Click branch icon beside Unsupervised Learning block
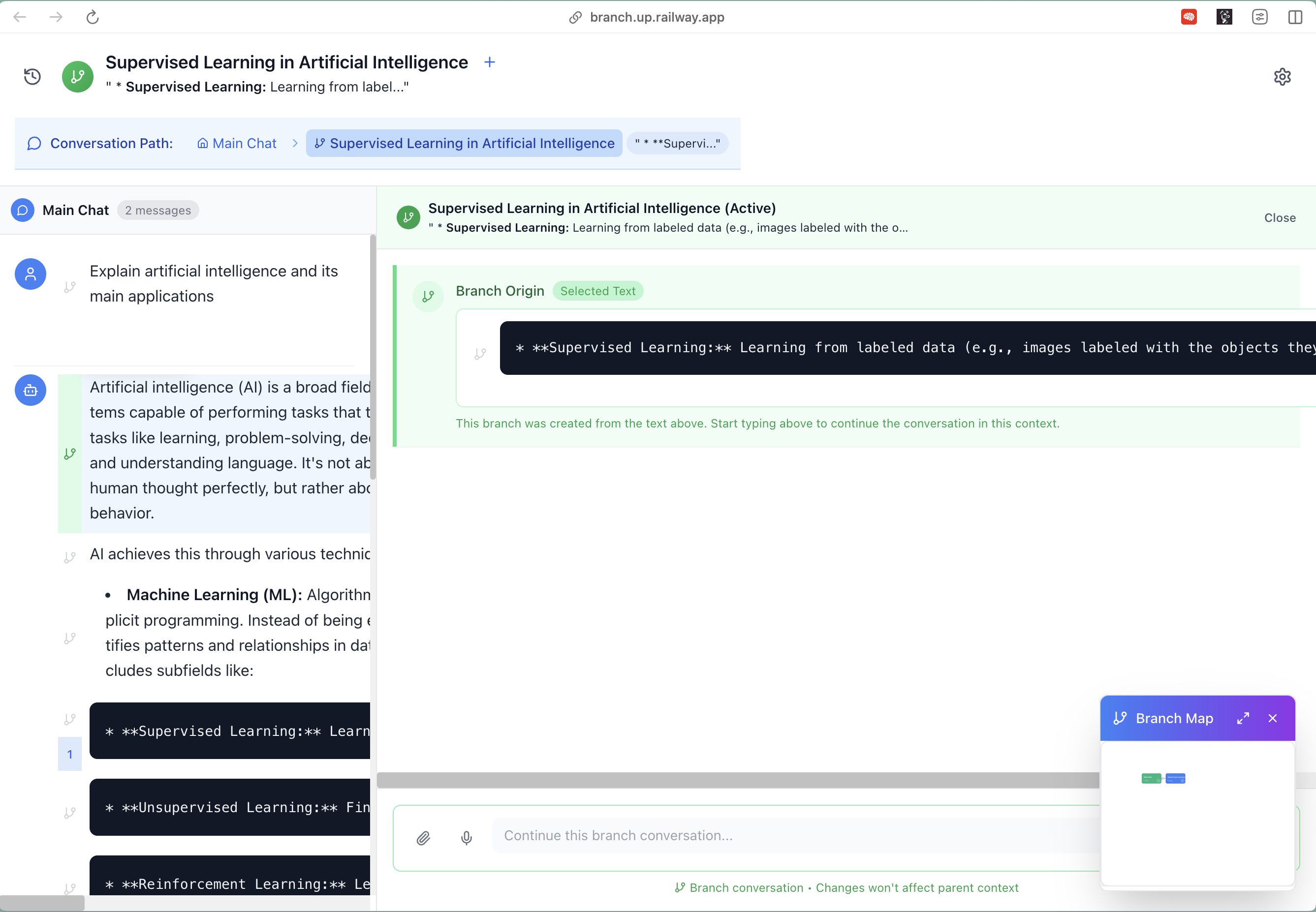The height and width of the screenshot is (912, 1316). tap(70, 813)
